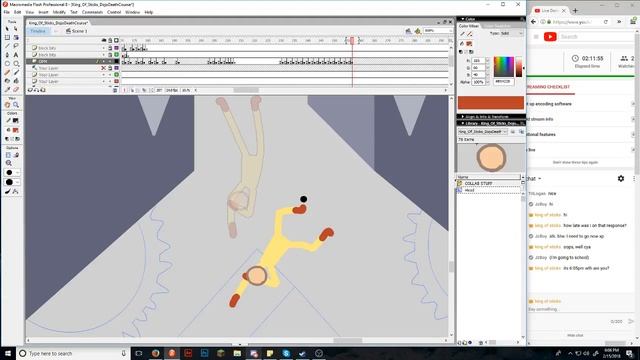Select the Ink Bottle tool
The image size is (640, 360).
tap(7, 81)
